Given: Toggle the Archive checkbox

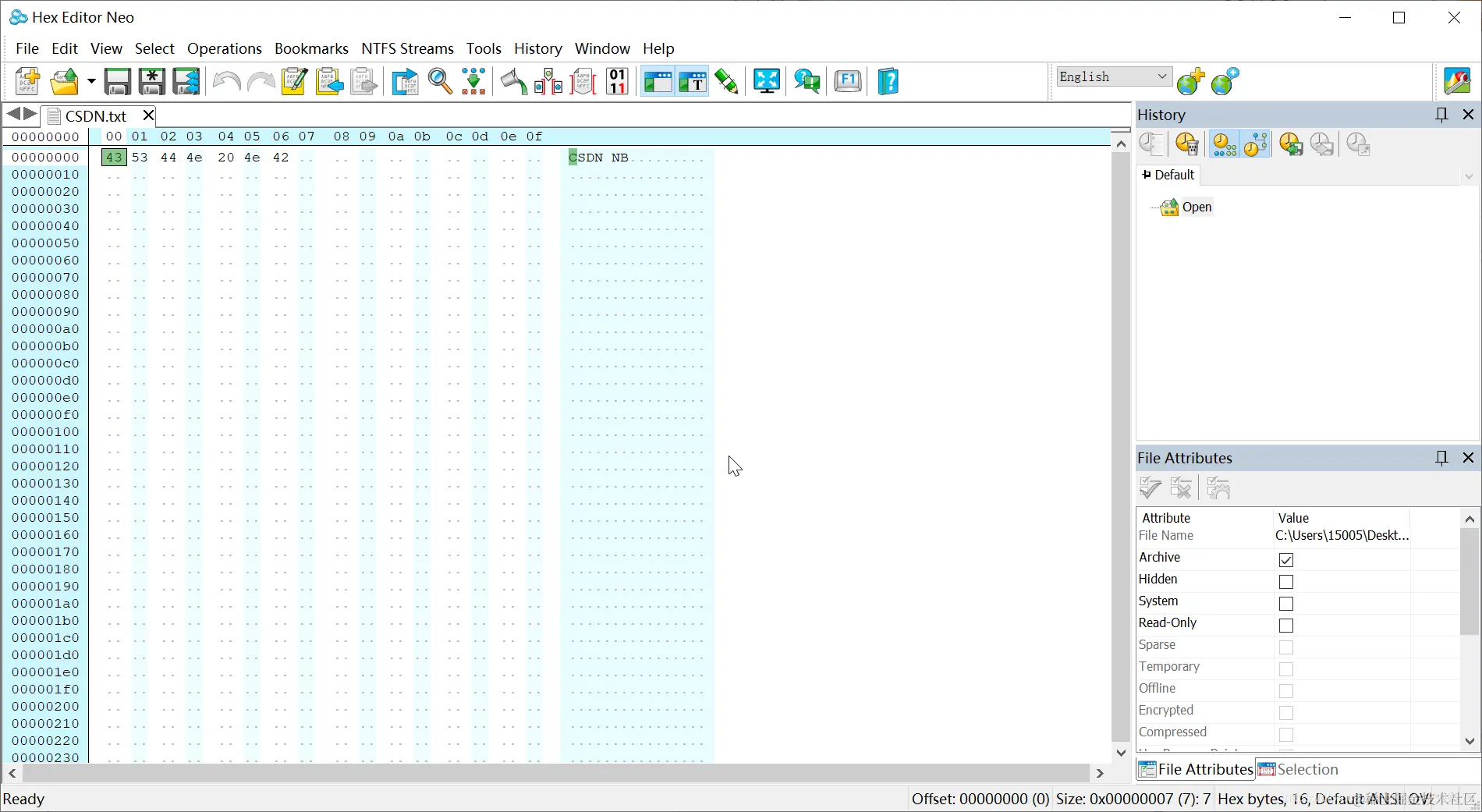Looking at the screenshot, I should coord(1286,560).
